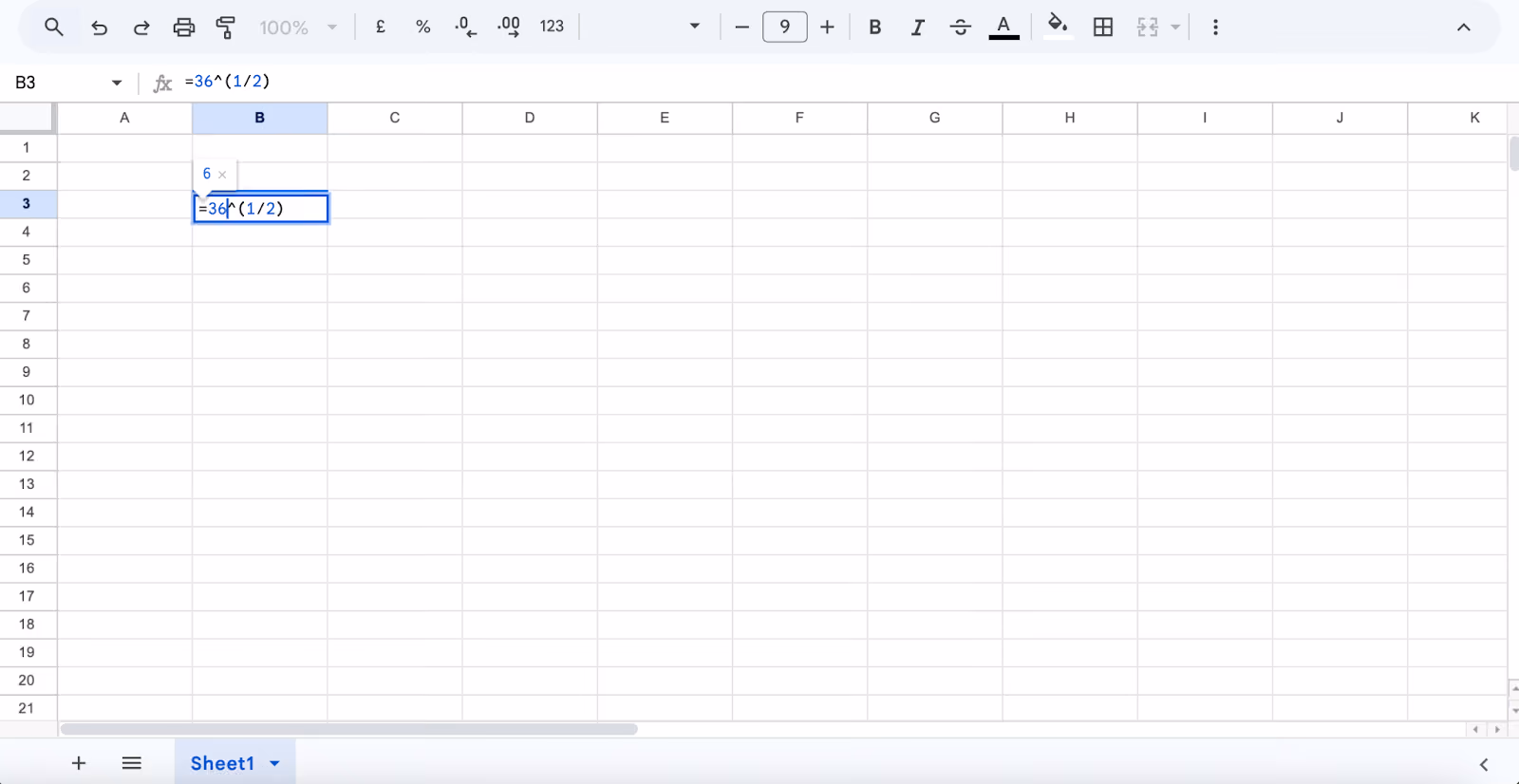Open the all sheets list
Image resolution: width=1519 pixels, height=784 pixels.
[132, 763]
